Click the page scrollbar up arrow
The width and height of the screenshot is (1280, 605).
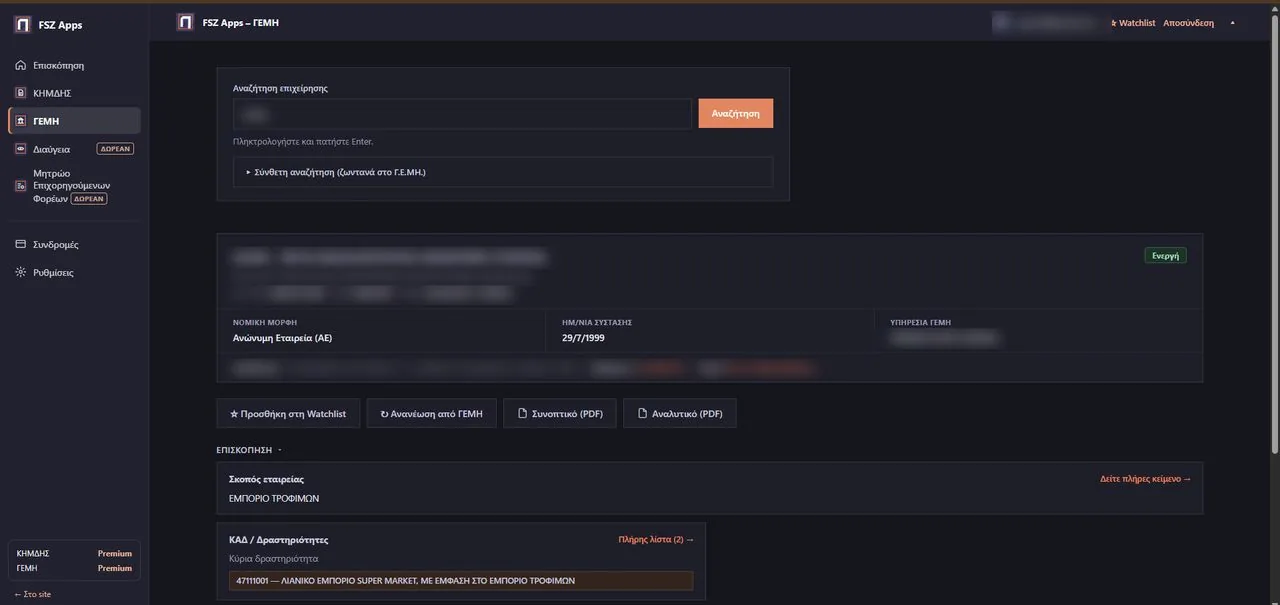(x=1273, y=7)
